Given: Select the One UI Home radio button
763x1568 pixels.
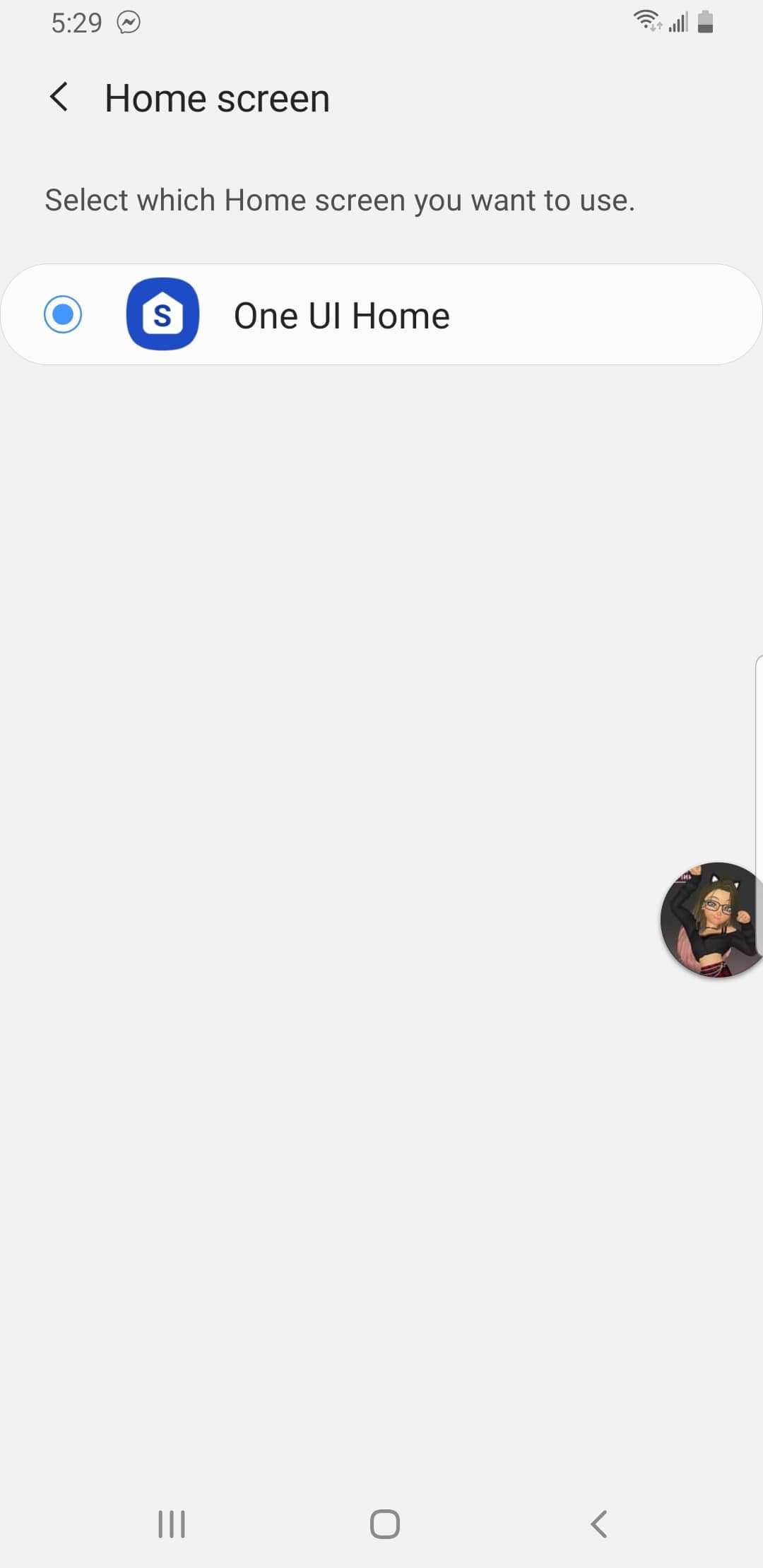Looking at the screenshot, I should pos(63,314).
